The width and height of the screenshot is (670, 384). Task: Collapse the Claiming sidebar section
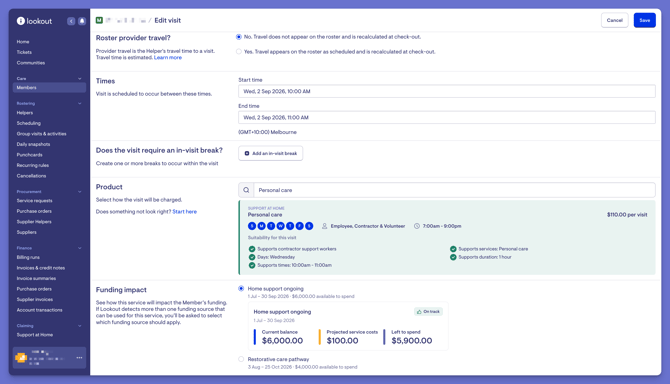pos(79,326)
